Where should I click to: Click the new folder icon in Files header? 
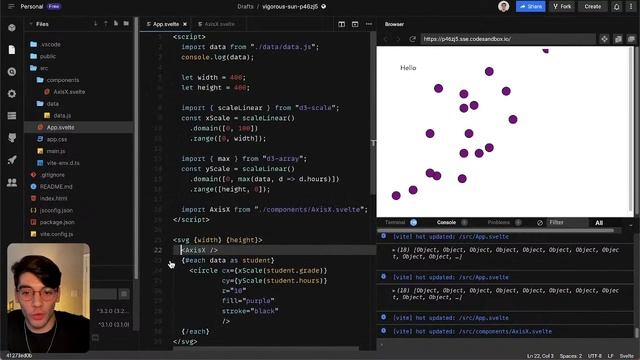tap(126, 24)
